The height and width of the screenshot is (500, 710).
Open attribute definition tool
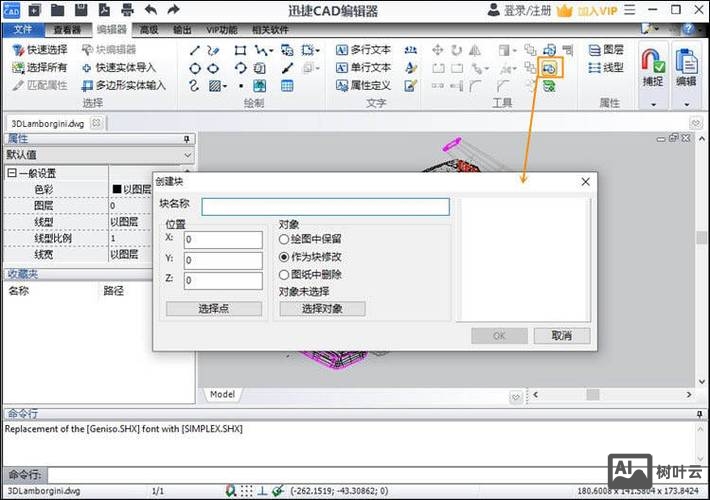click(x=364, y=86)
